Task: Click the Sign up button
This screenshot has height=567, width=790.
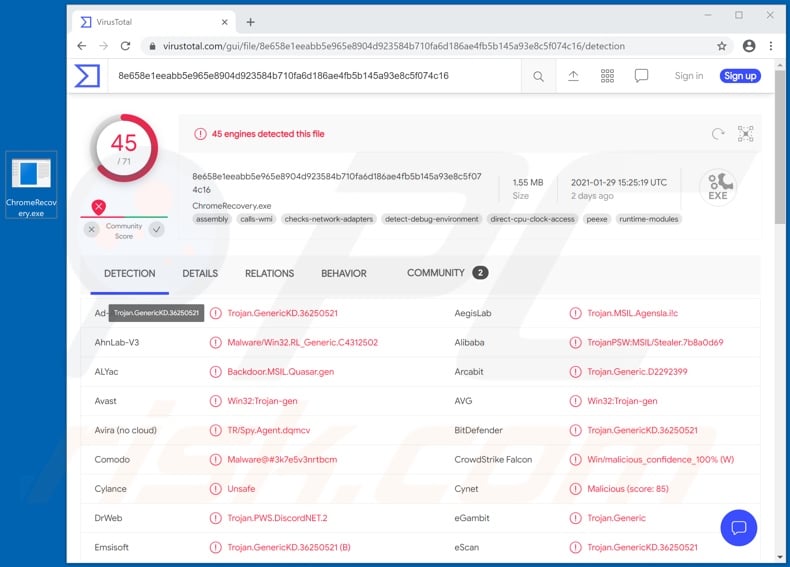Action: [740, 76]
